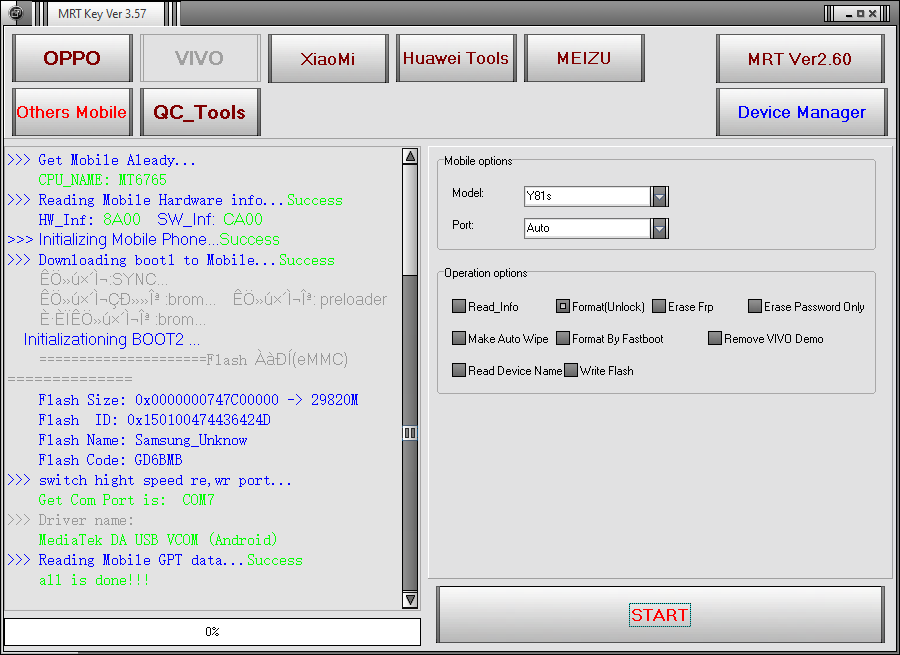This screenshot has height=655, width=900.
Task: Click the MRT Ver2.60 button
Action: click(799, 59)
